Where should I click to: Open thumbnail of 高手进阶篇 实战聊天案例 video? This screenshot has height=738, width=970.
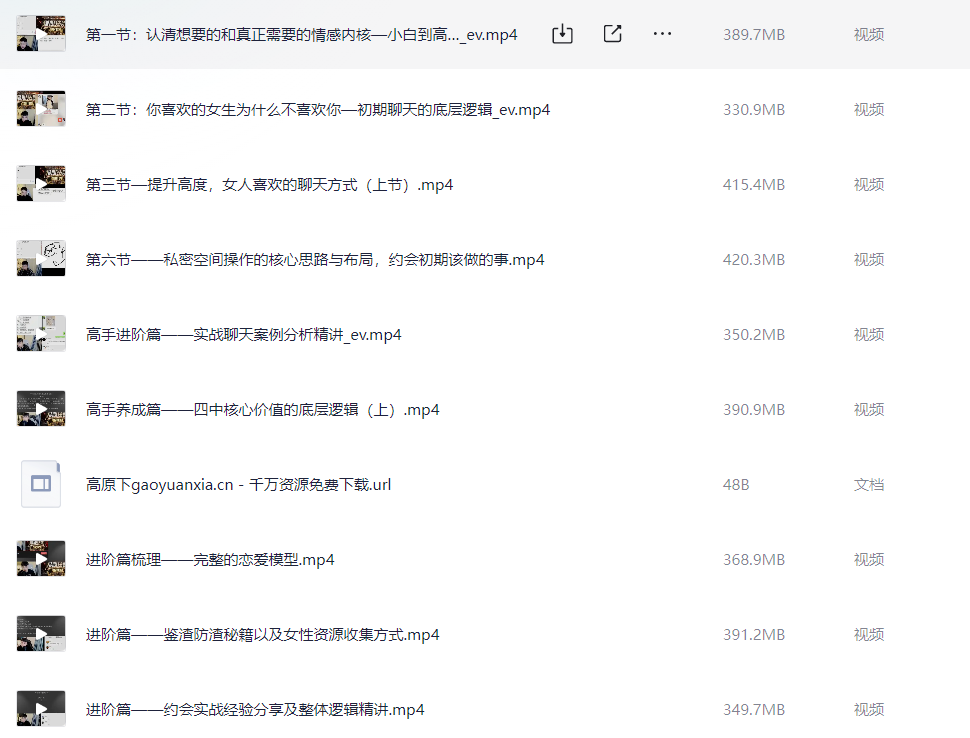point(41,334)
